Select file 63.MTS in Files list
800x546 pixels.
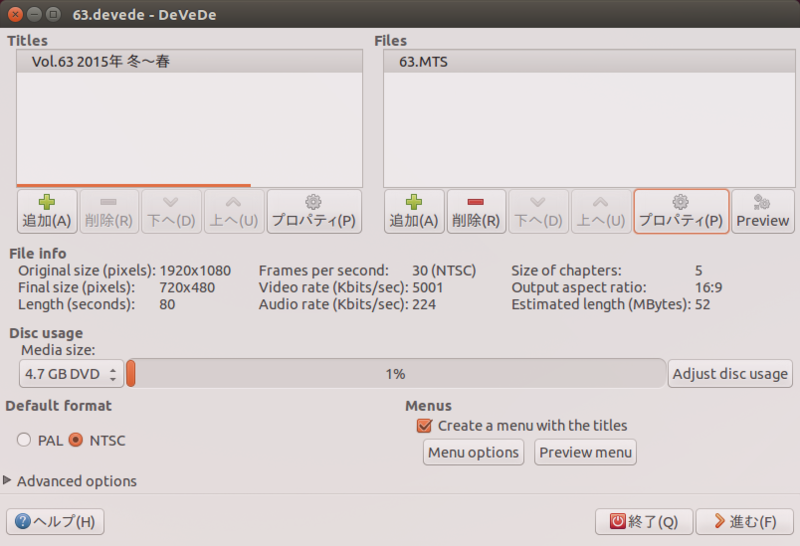(x=589, y=62)
